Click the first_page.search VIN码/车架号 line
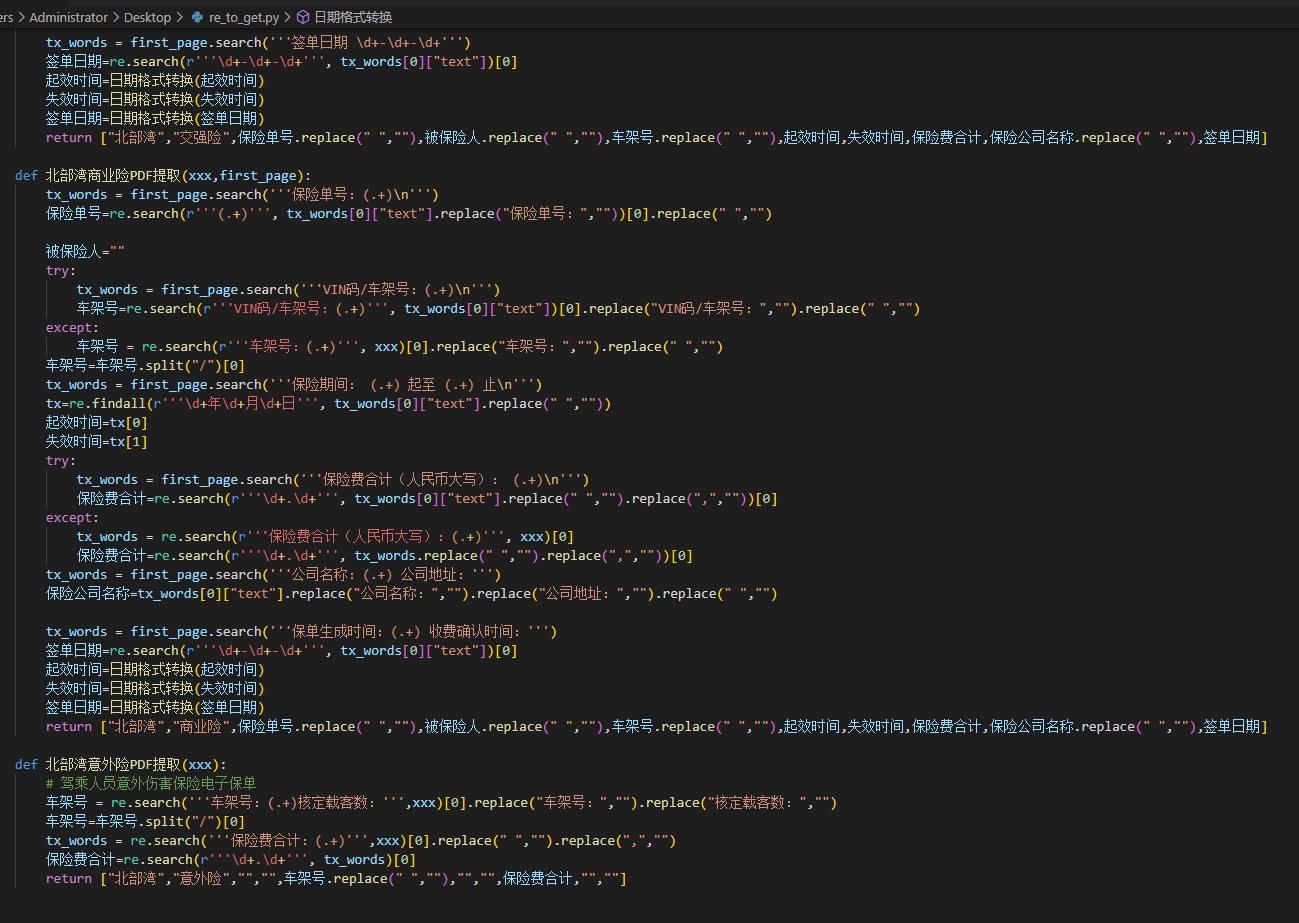 pyautogui.click(x=289, y=289)
